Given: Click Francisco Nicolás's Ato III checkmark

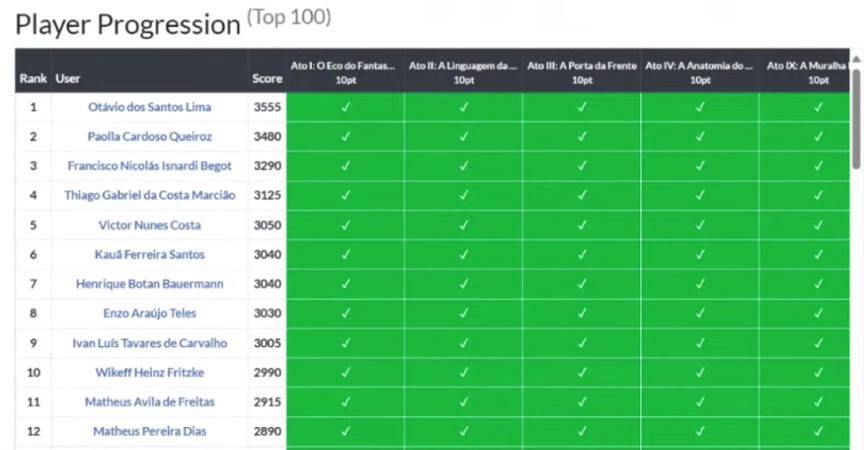Looking at the screenshot, I should (x=581, y=166).
